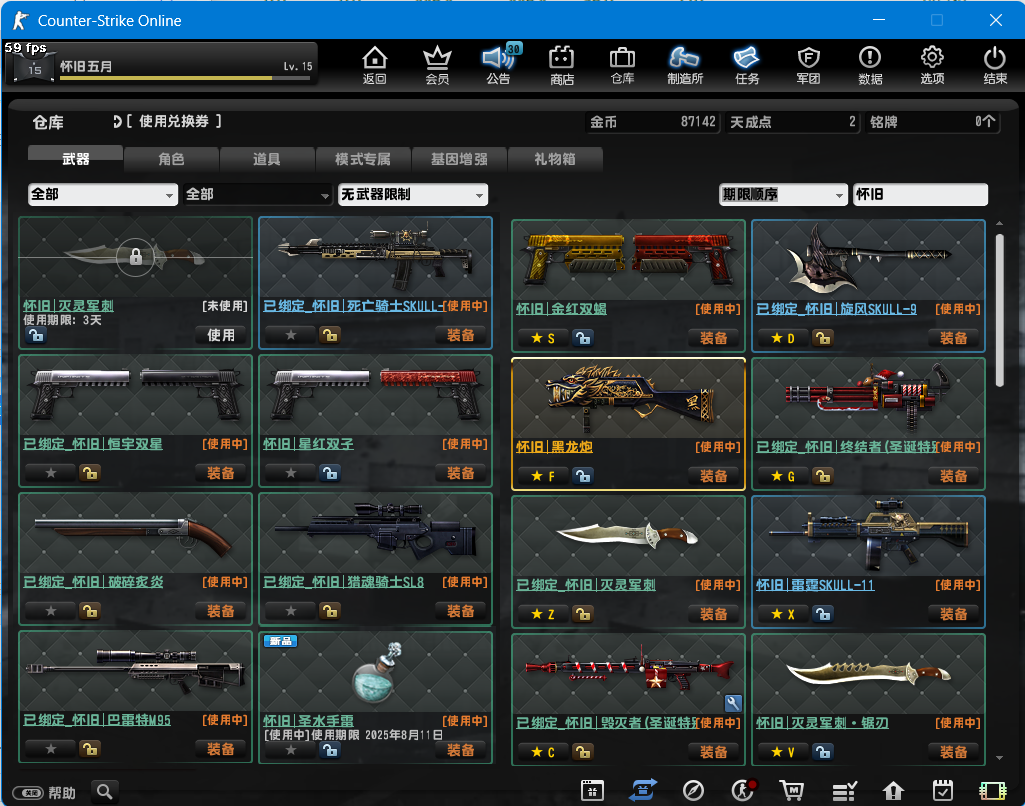Open the 道具 tab

point(267,159)
